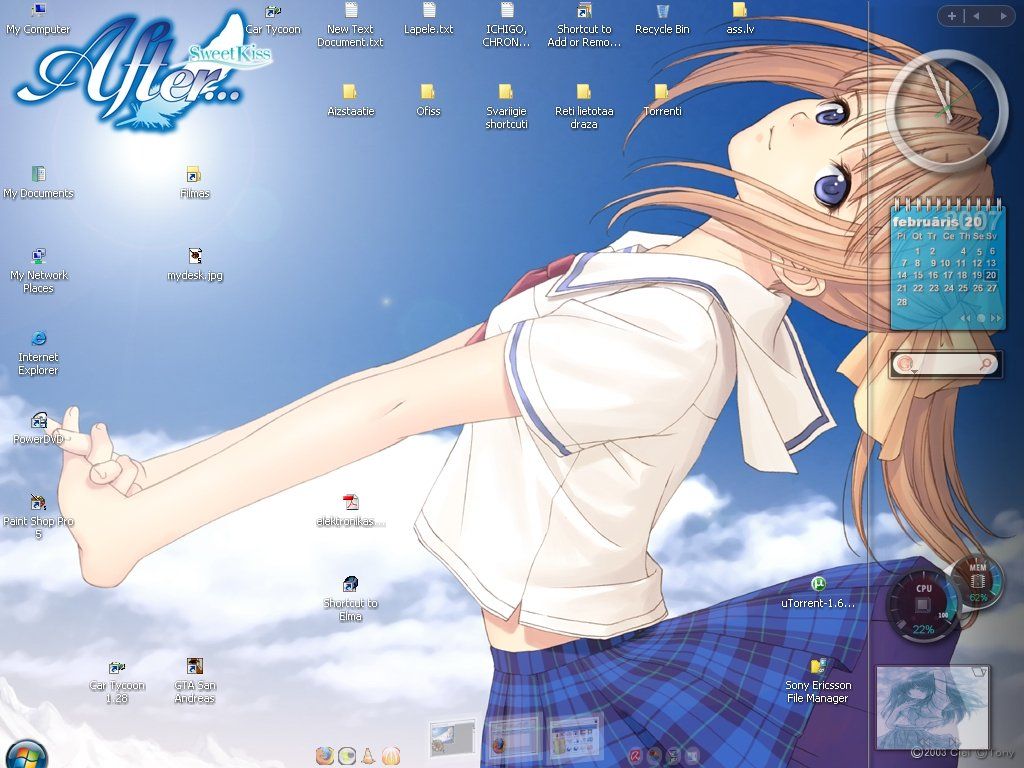Click the orange shell icon in quick launch

coord(391,756)
